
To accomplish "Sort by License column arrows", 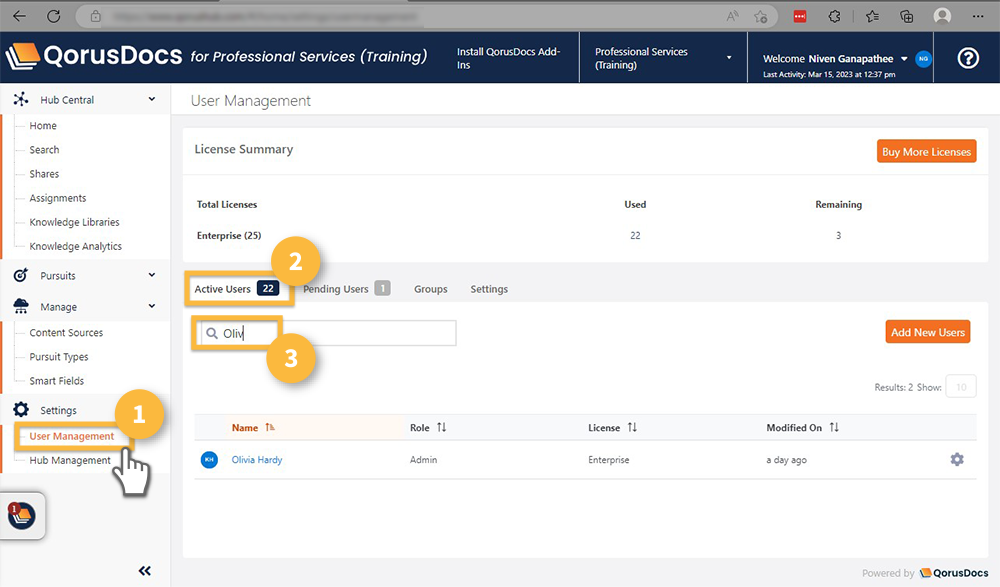I will point(632,427).
